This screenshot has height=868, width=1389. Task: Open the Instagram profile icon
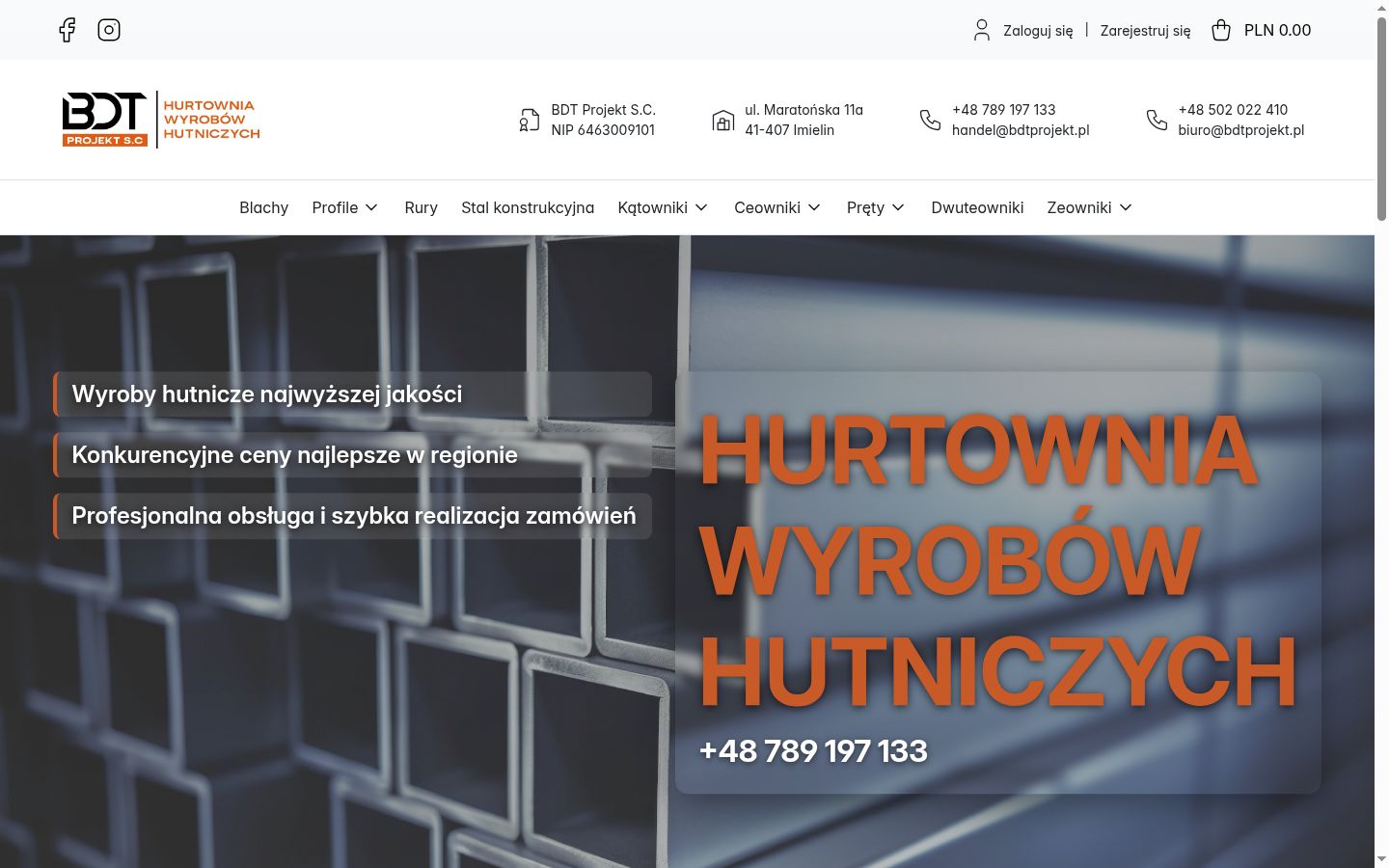point(109,30)
